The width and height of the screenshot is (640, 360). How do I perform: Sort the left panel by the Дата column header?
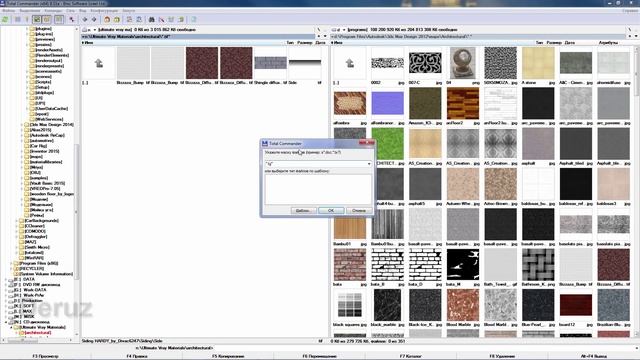click(x=321, y=42)
